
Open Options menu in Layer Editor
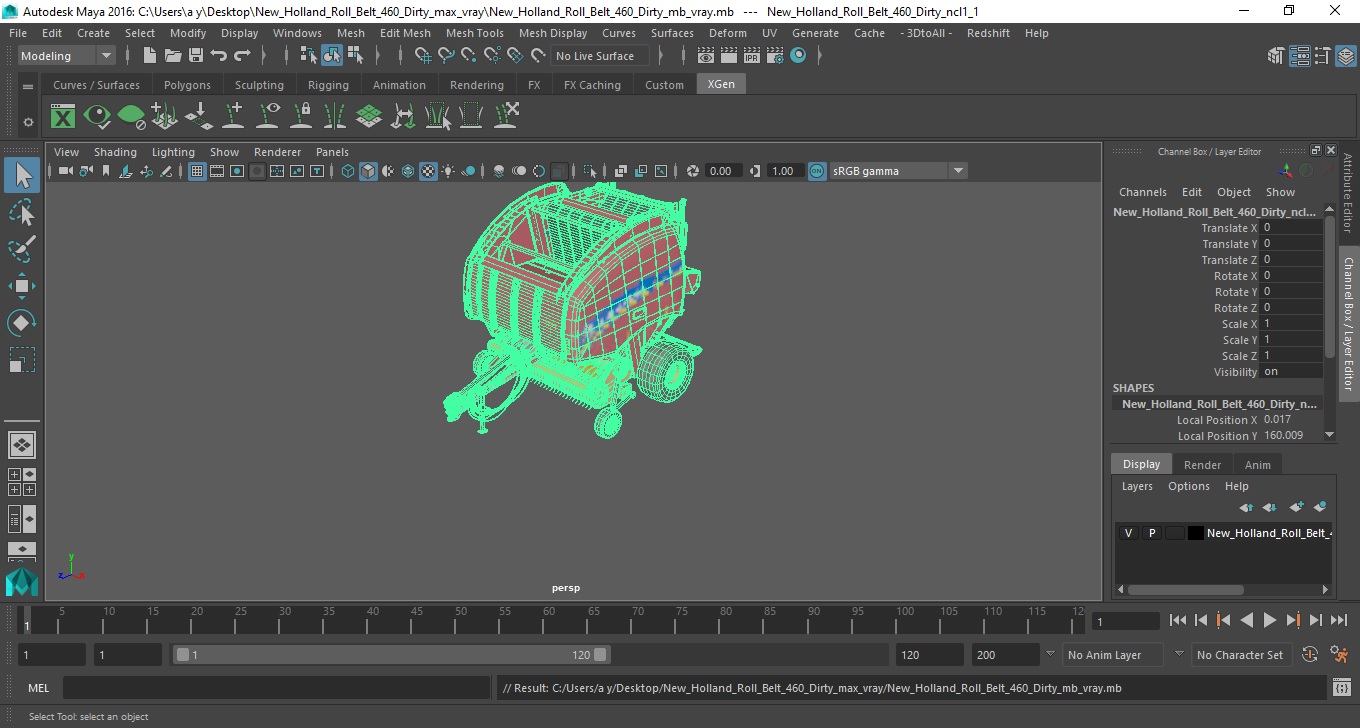(1189, 486)
